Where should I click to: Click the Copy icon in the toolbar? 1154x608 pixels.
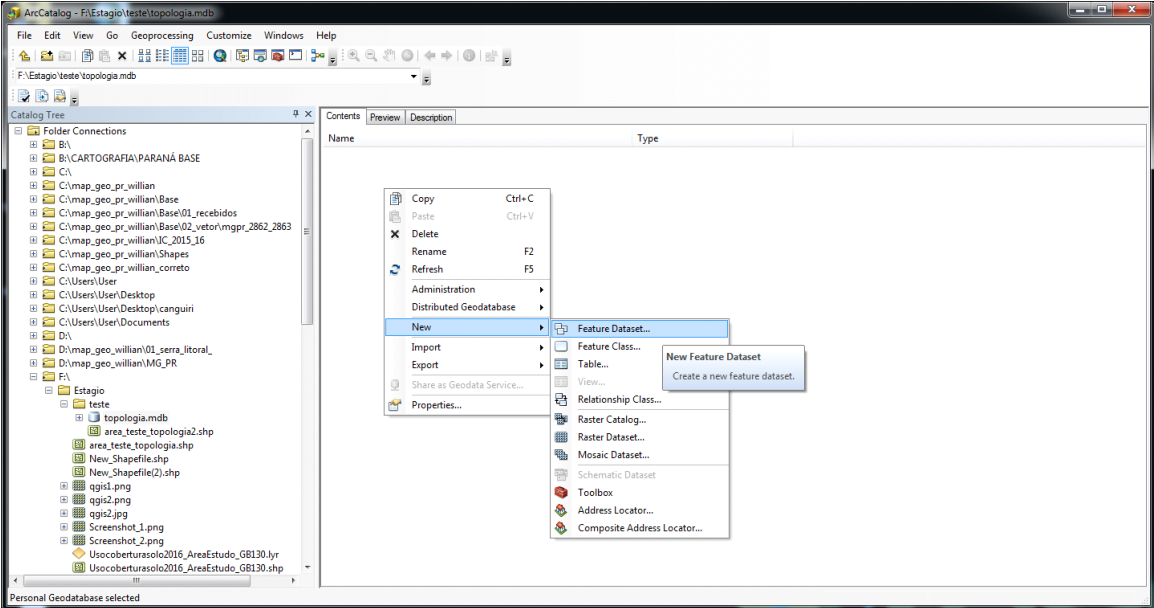coord(88,56)
